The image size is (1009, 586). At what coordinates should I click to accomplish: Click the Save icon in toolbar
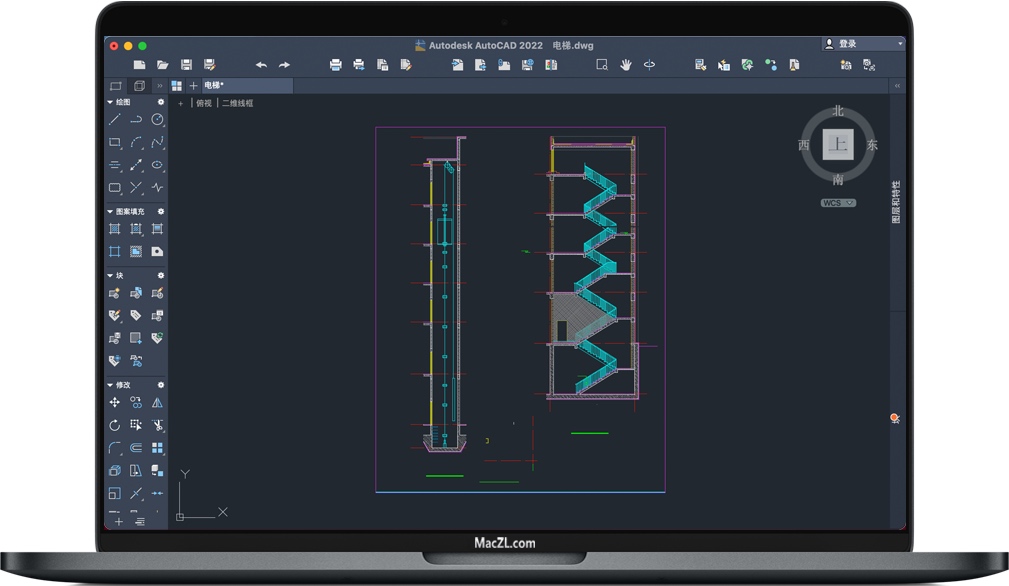pos(186,65)
